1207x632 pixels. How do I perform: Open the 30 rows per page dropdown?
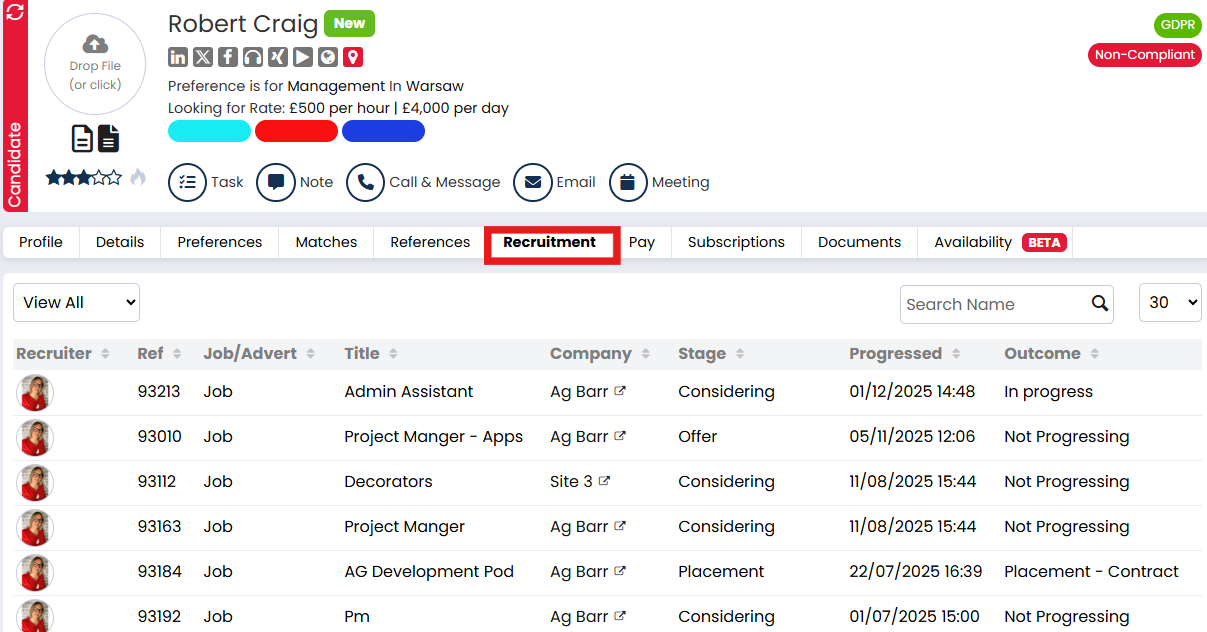(x=1170, y=303)
